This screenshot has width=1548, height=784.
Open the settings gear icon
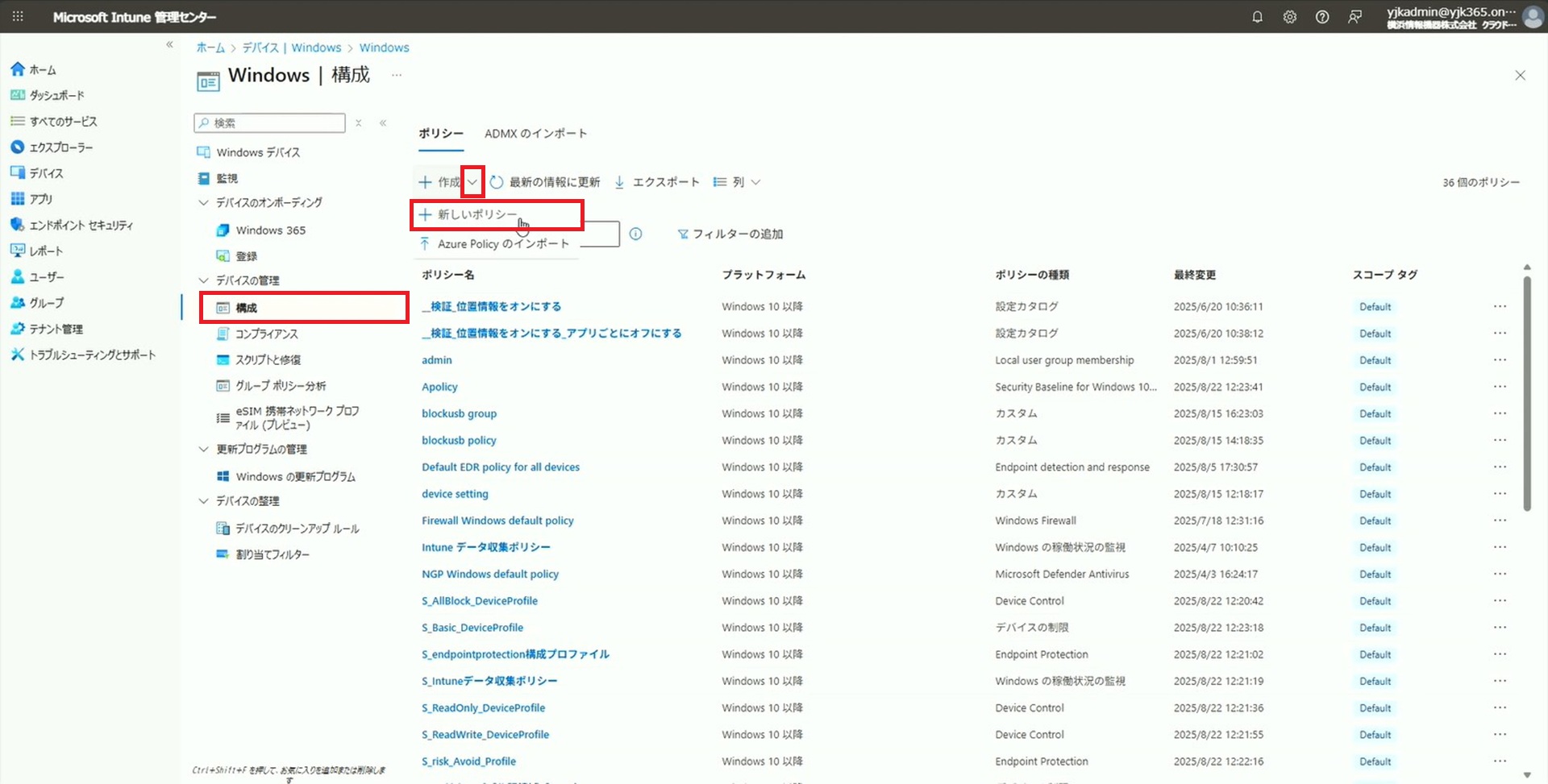1290,17
